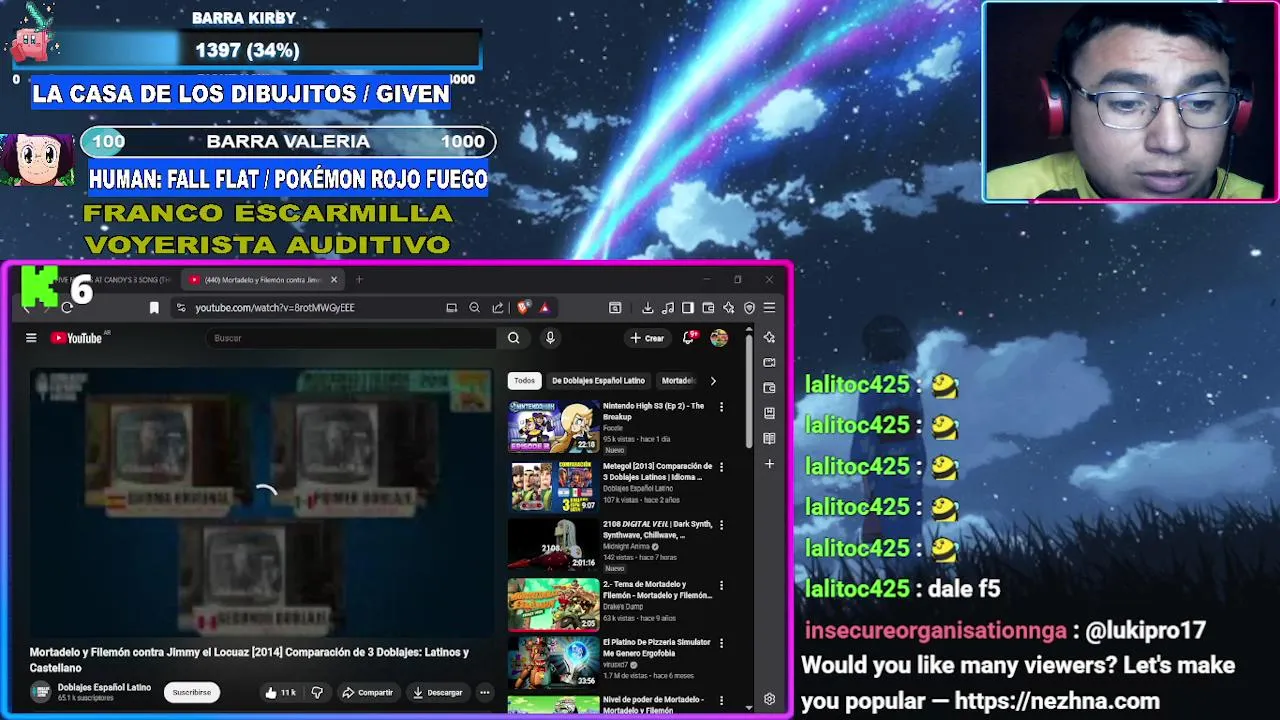Reload the page in the browser
The image size is (1280, 720).
(67, 308)
